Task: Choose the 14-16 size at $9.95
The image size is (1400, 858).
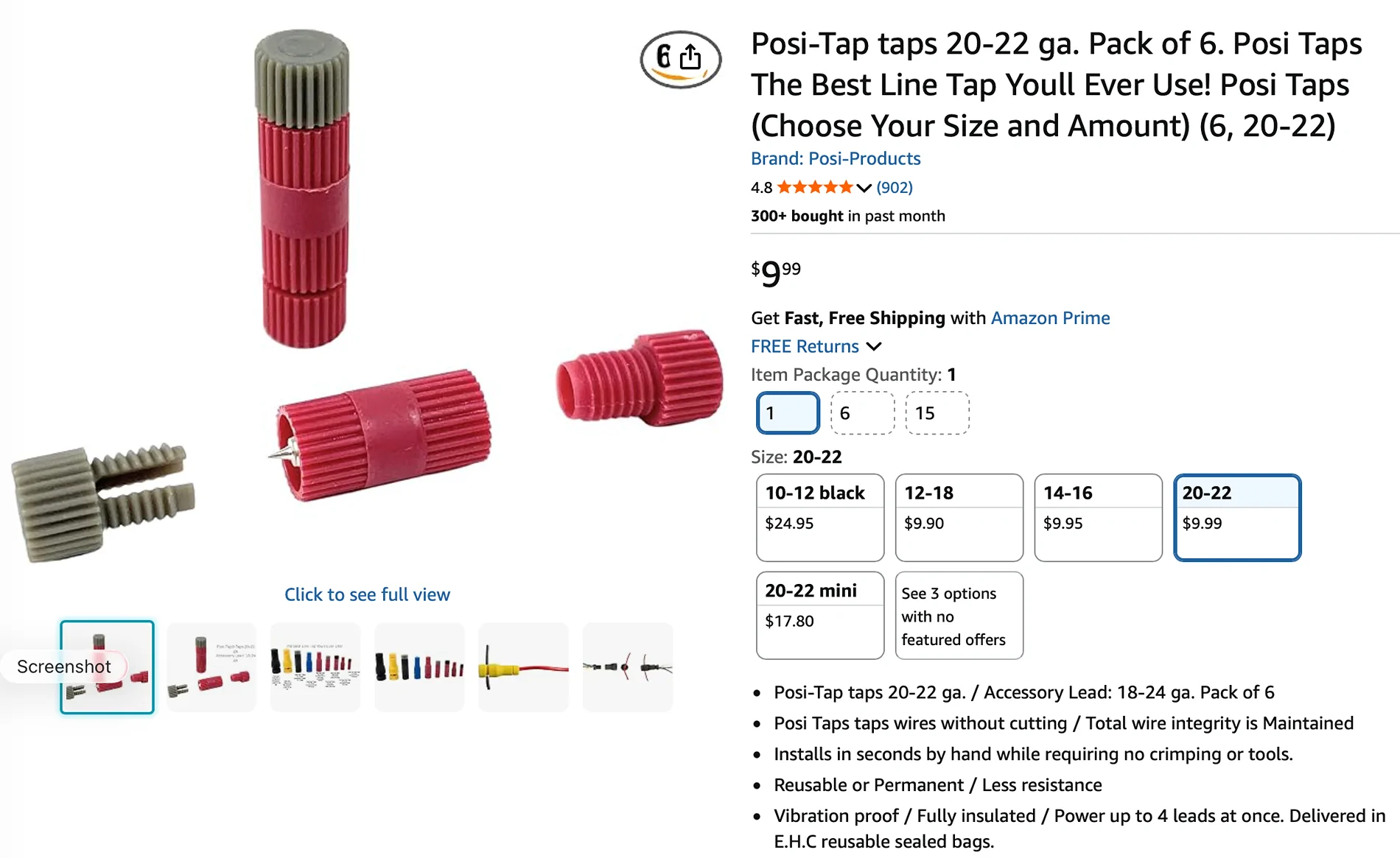Action: 1098,518
